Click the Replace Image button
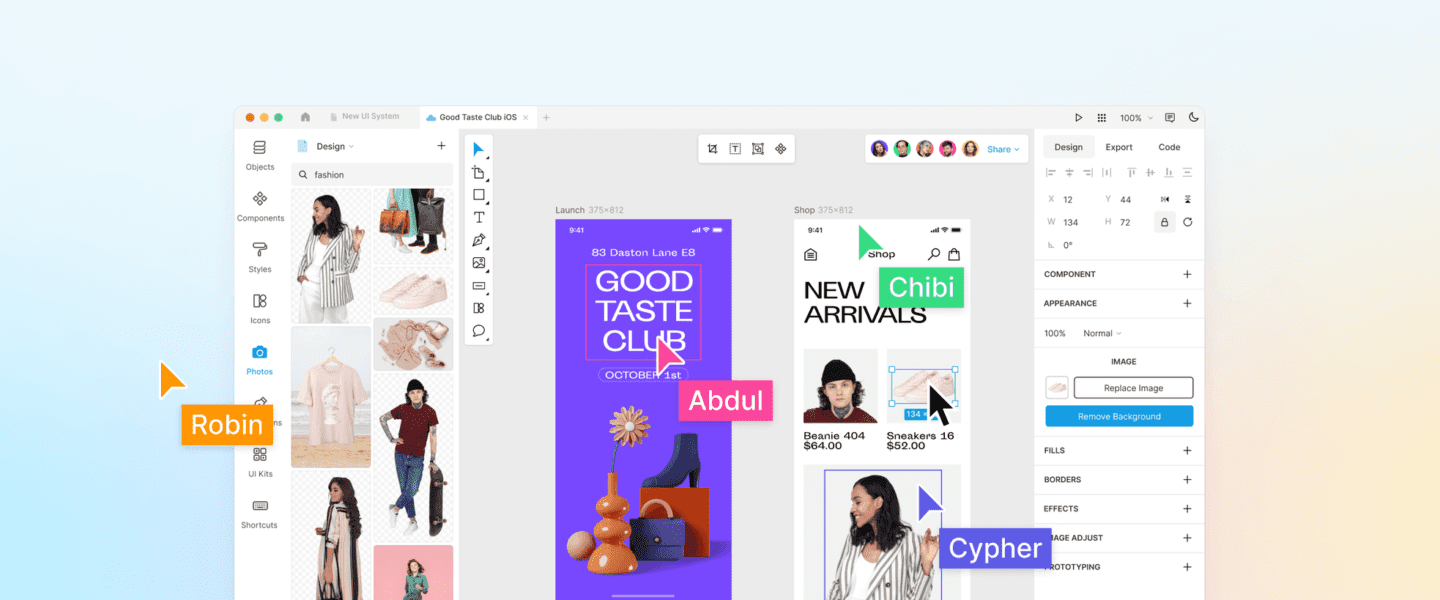The height and width of the screenshot is (600, 1440). point(1133,388)
